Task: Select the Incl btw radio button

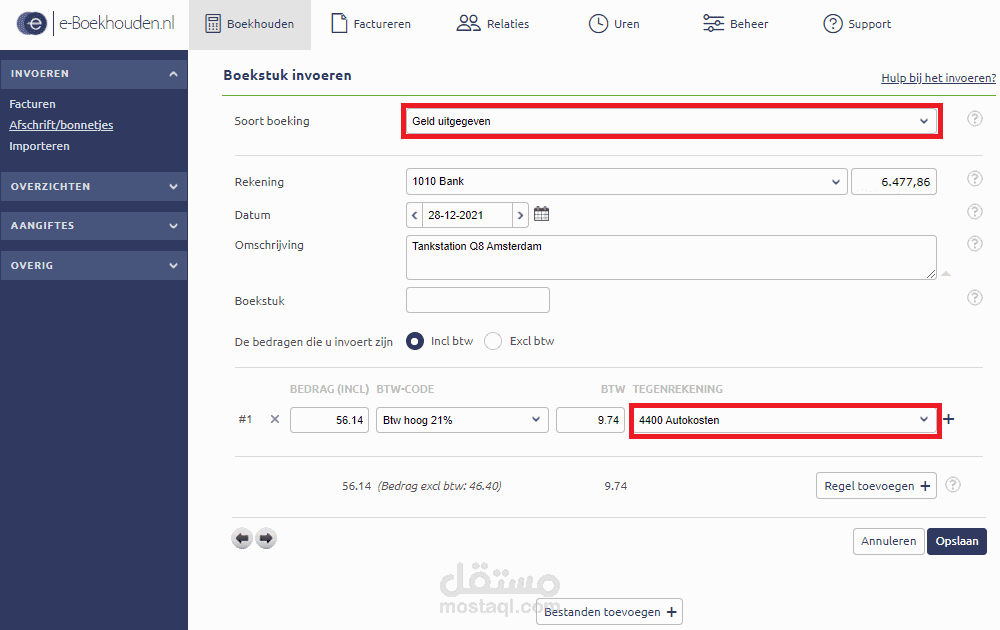Action: tap(415, 342)
